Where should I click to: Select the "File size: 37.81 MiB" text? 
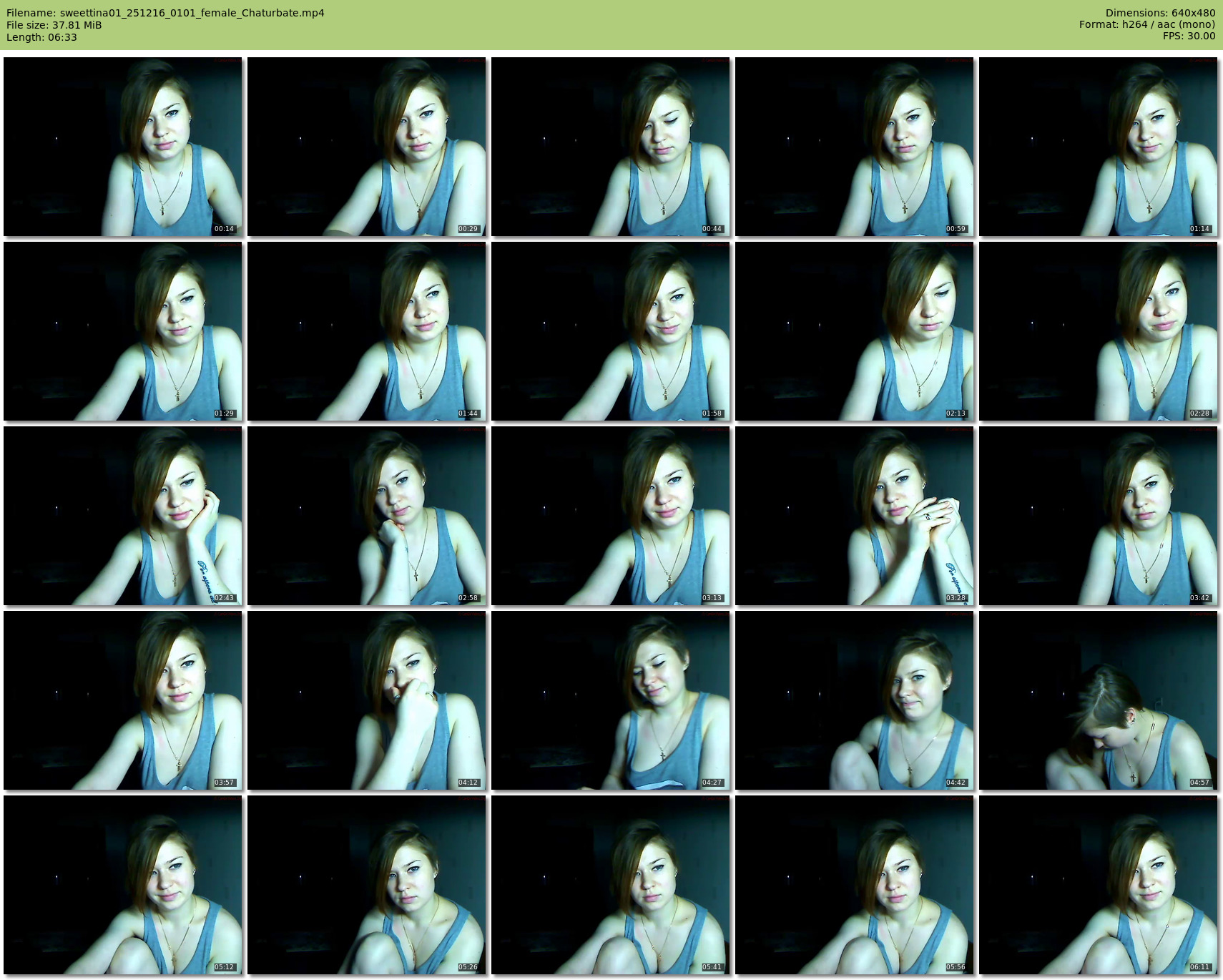coord(54,25)
